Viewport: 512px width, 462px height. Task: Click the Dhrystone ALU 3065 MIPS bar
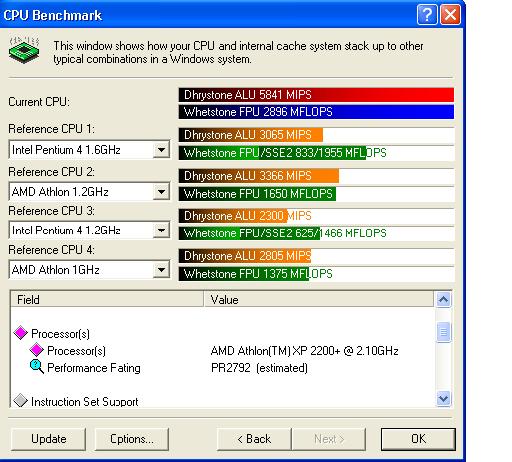316,135
